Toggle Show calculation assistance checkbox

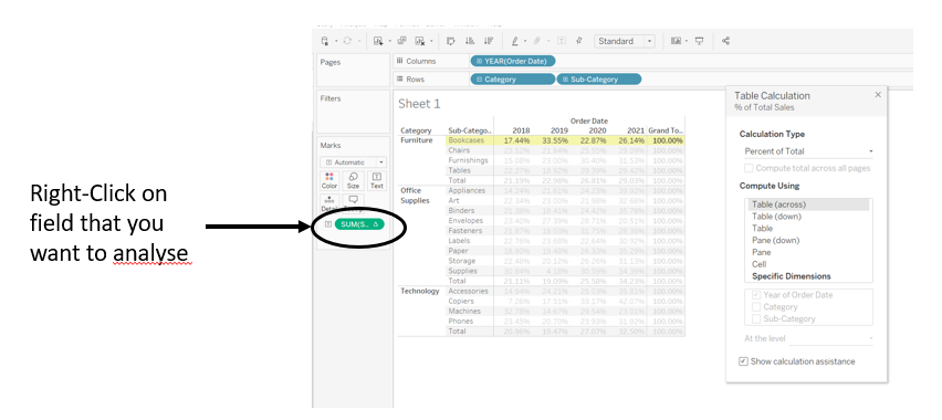(x=742, y=361)
